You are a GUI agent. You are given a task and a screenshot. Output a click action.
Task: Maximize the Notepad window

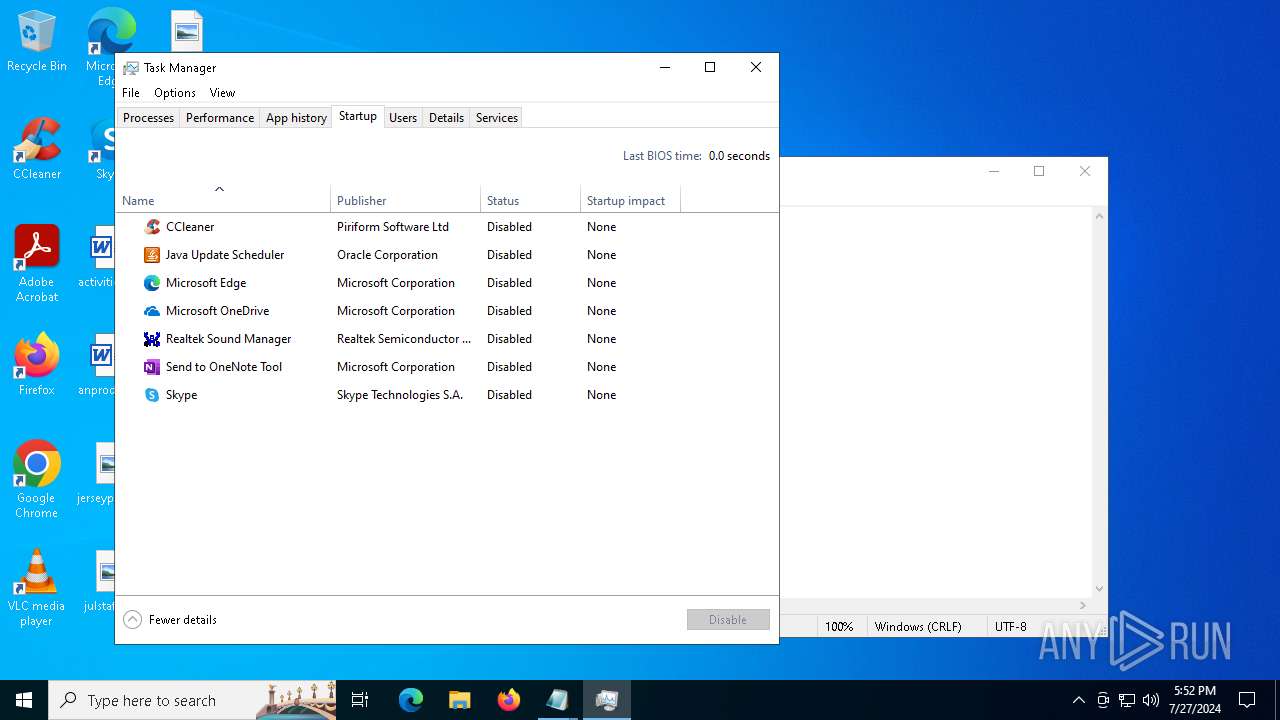coord(1039,171)
